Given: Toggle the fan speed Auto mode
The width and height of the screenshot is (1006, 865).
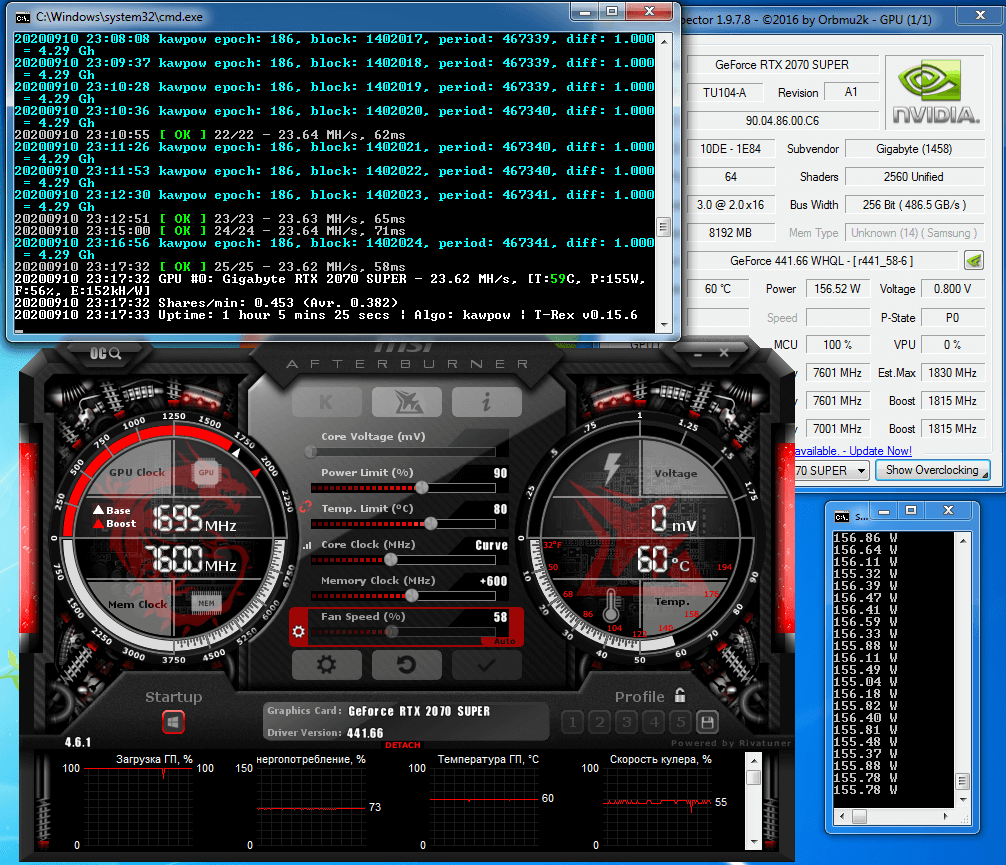Looking at the screenshot, I should tap(505, 641).
